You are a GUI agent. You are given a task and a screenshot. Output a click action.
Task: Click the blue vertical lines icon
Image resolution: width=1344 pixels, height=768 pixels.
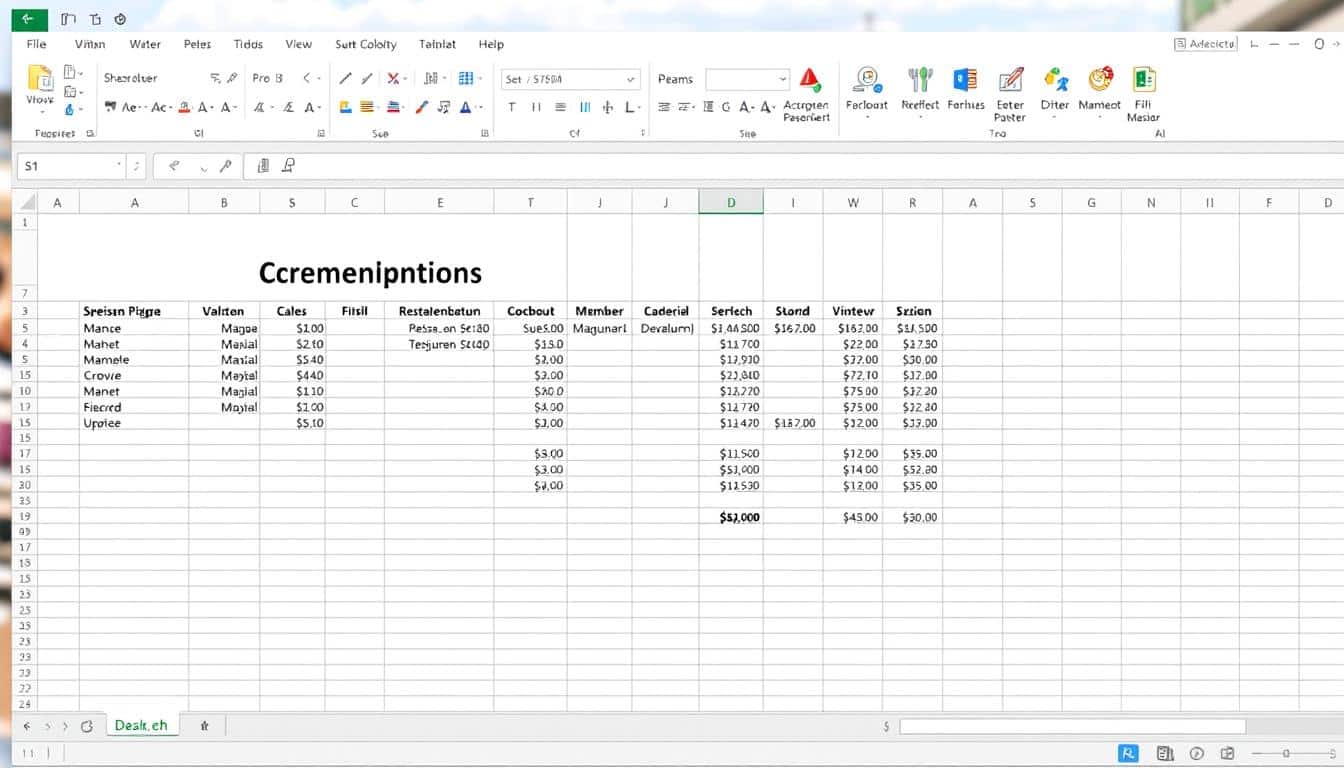point(585,107)
